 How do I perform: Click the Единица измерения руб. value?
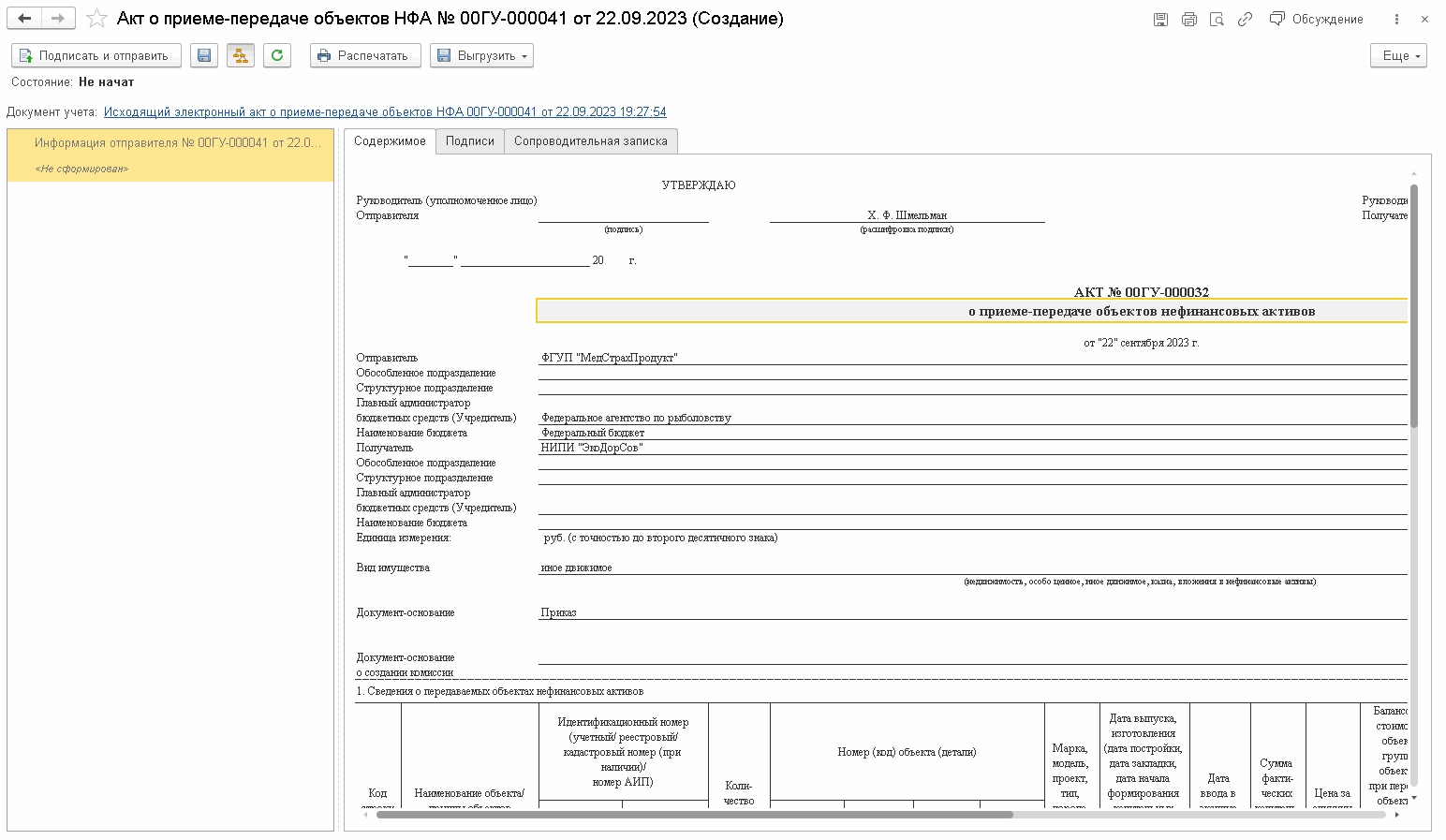pyautogui.click(x=660, y=538)
